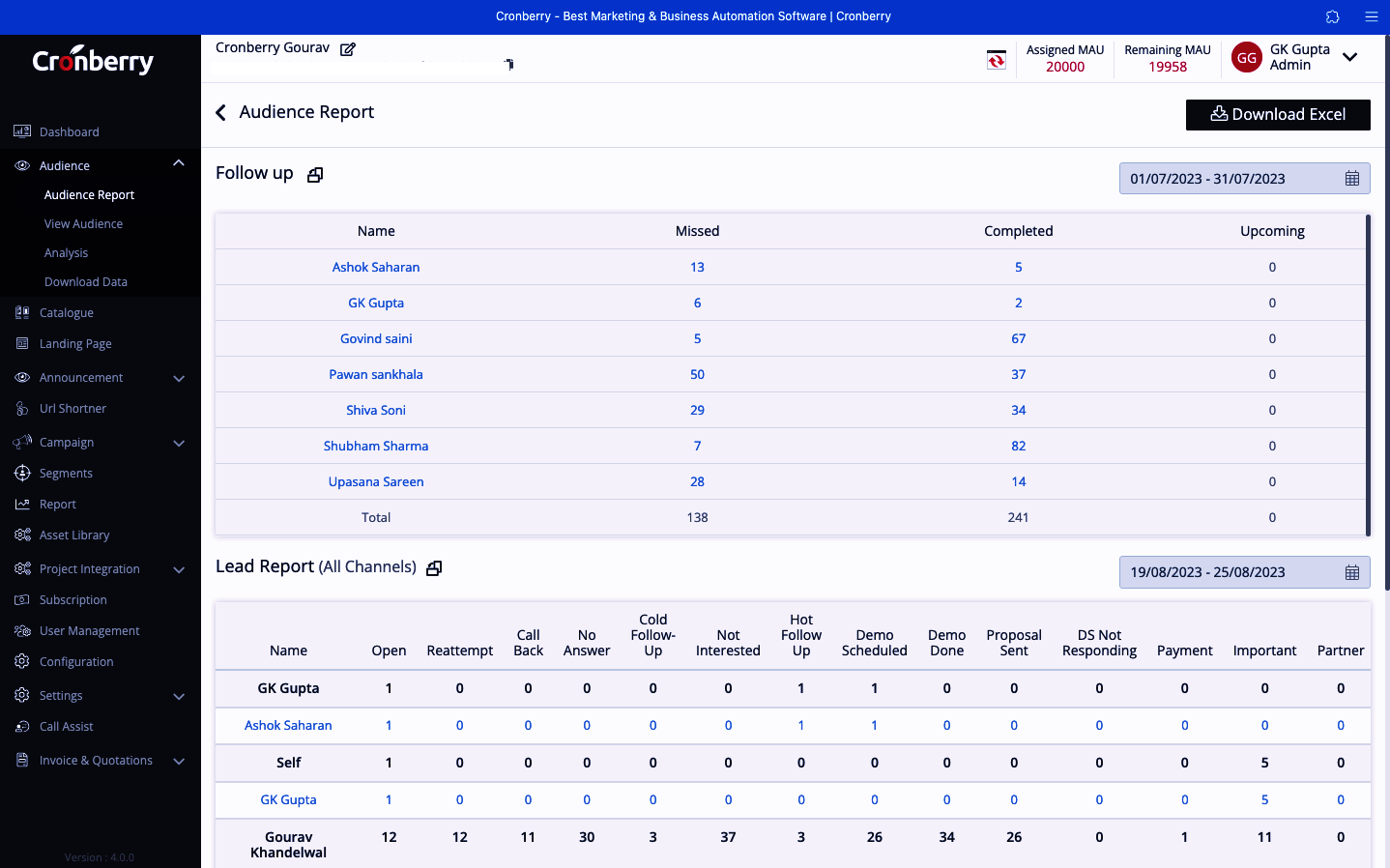Open Call Assist from the sidebar
Viewport: 1390px width, 868px height.
66,727
